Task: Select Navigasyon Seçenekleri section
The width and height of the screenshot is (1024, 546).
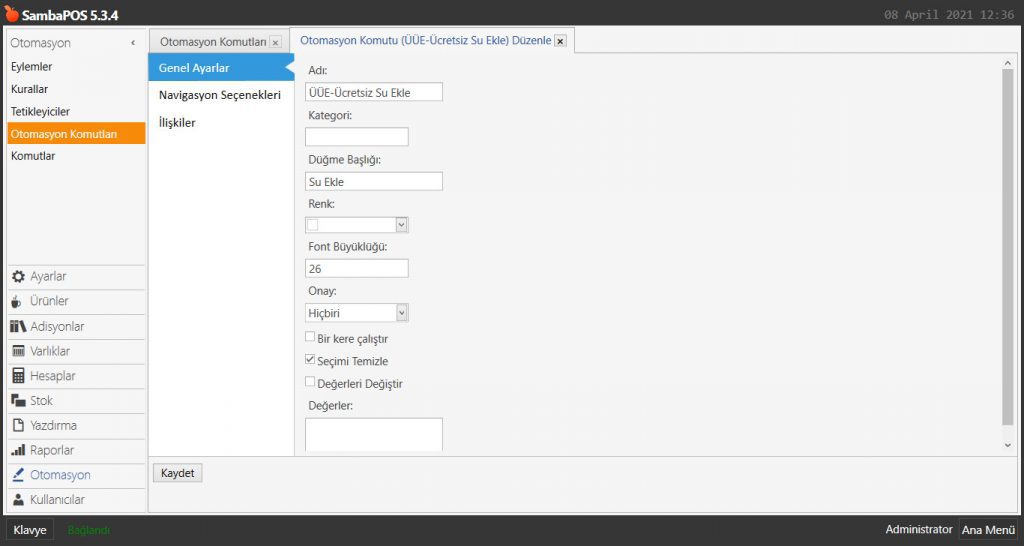Action: point(220,95)
